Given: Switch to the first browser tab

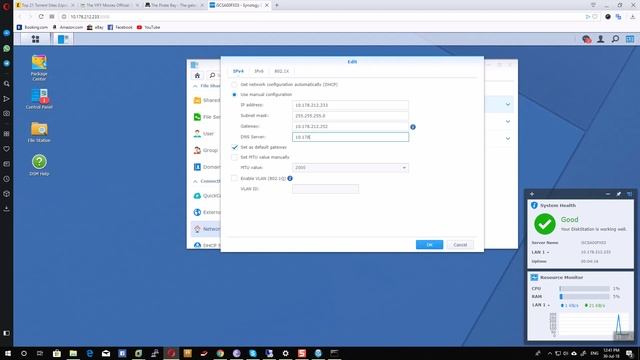Looking at the screenshot, I should [x=45, y=5].
